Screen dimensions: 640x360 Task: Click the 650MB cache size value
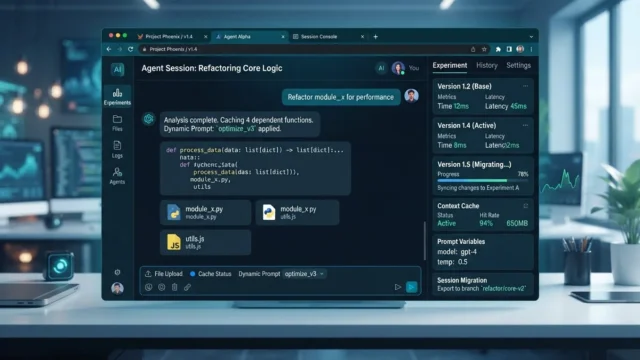[517, 223]
